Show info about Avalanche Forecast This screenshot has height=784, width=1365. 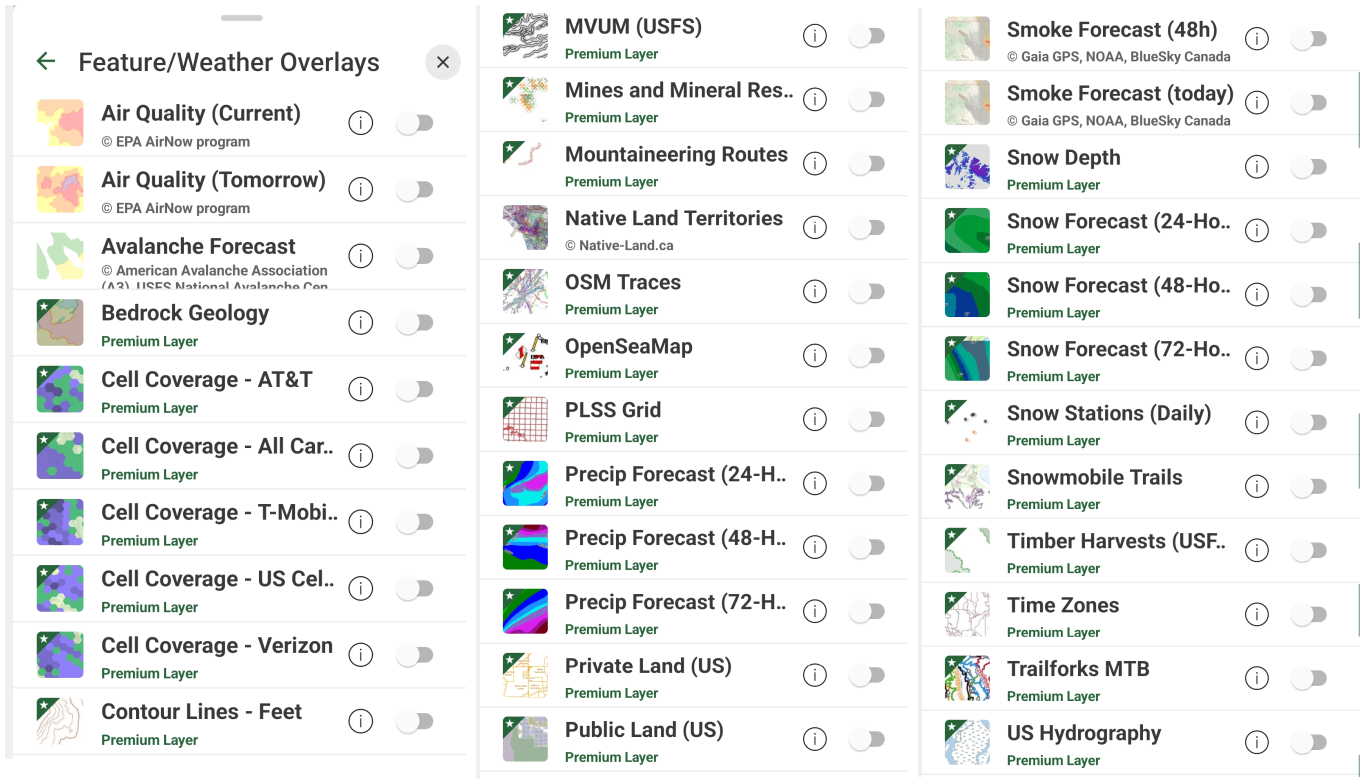click(x=360, y=256)
